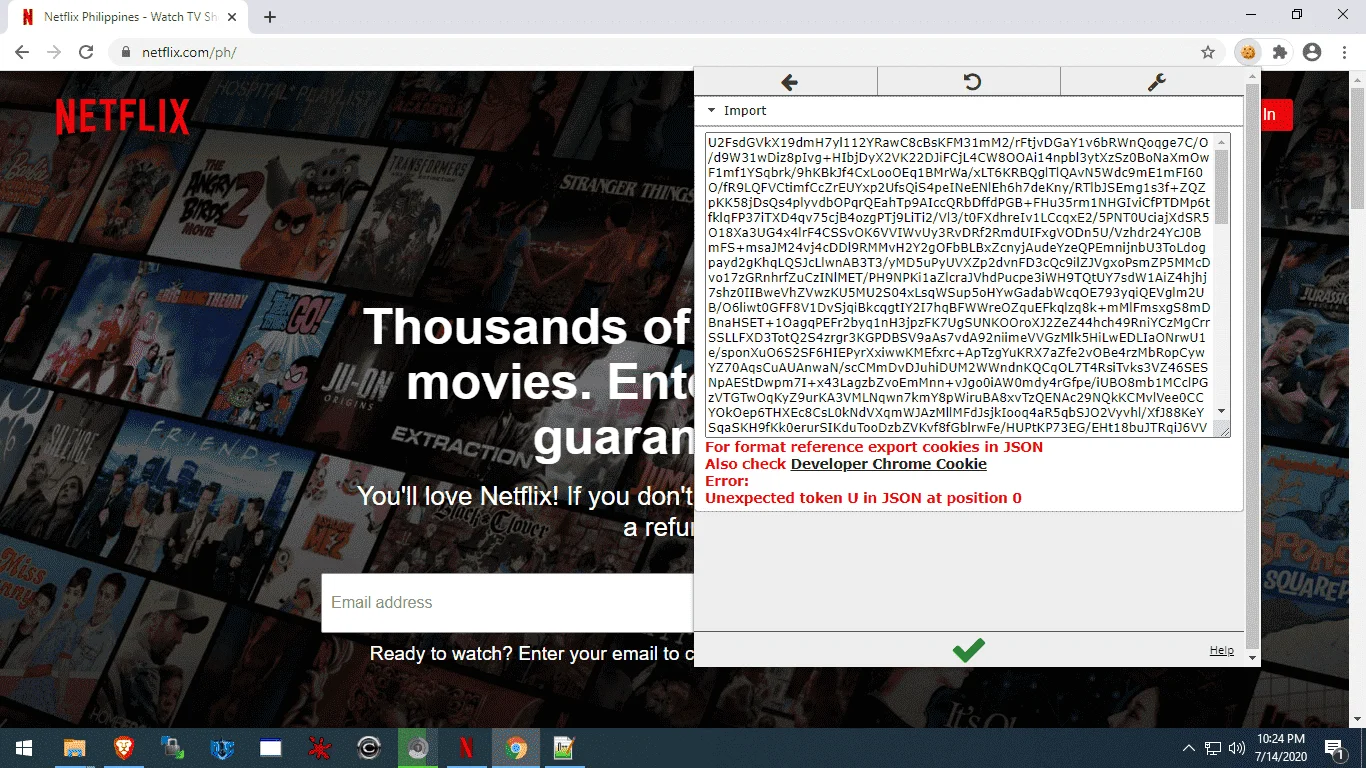Open the Chrome profile avatar
Viewport: 1366px width, 768px height.
pyautogui.click(x=1312, y=52)
